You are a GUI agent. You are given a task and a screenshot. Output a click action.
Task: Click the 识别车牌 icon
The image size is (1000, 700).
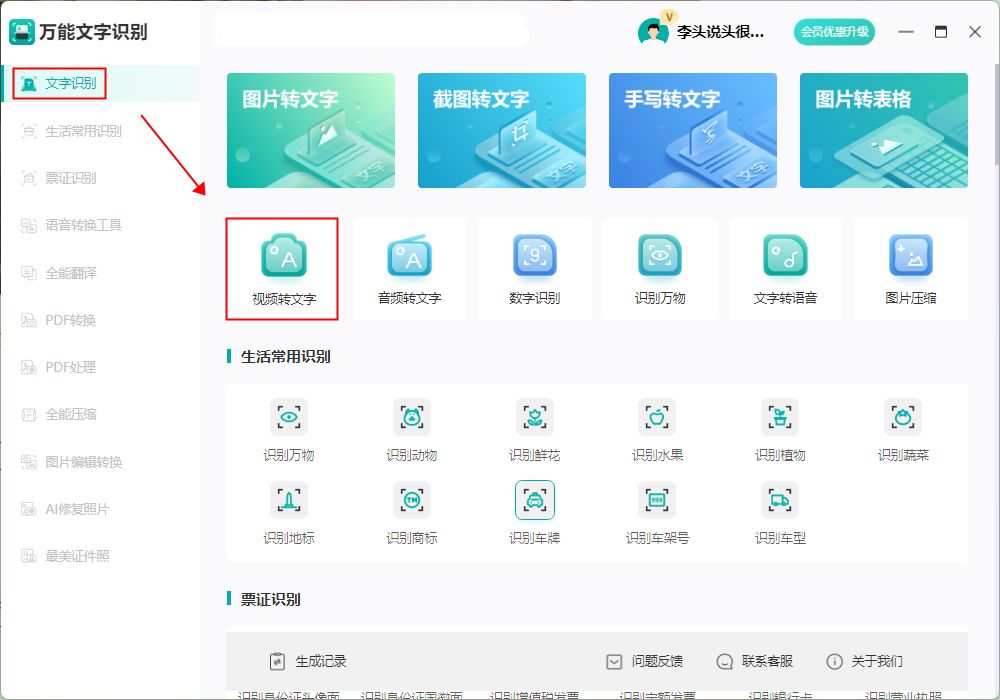(x=534, y=500)
